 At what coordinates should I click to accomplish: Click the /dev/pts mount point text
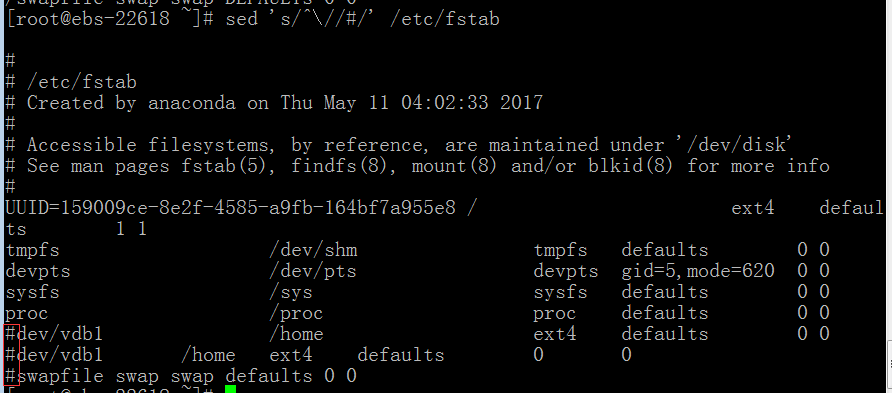point(313,271)
